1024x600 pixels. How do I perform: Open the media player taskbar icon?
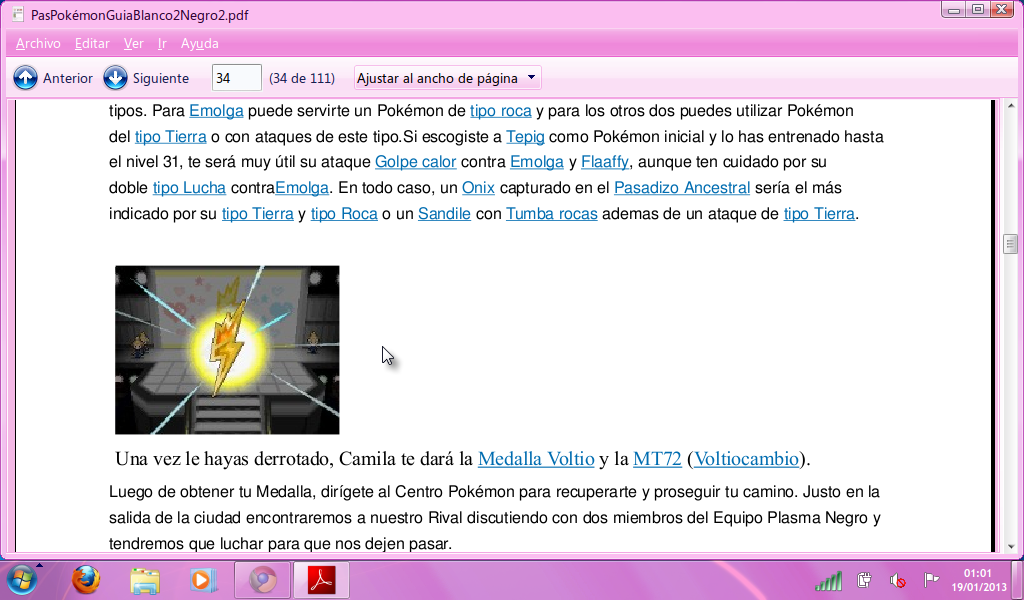coord(203,580)
